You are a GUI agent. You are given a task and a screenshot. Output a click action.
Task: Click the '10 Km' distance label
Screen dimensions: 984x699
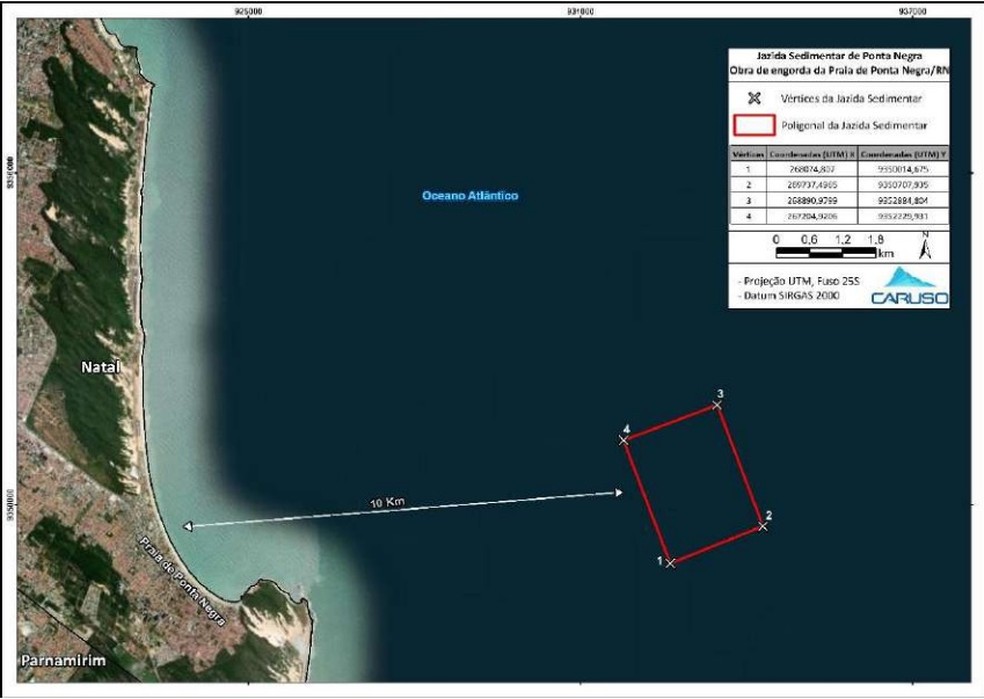pos(387,503)
